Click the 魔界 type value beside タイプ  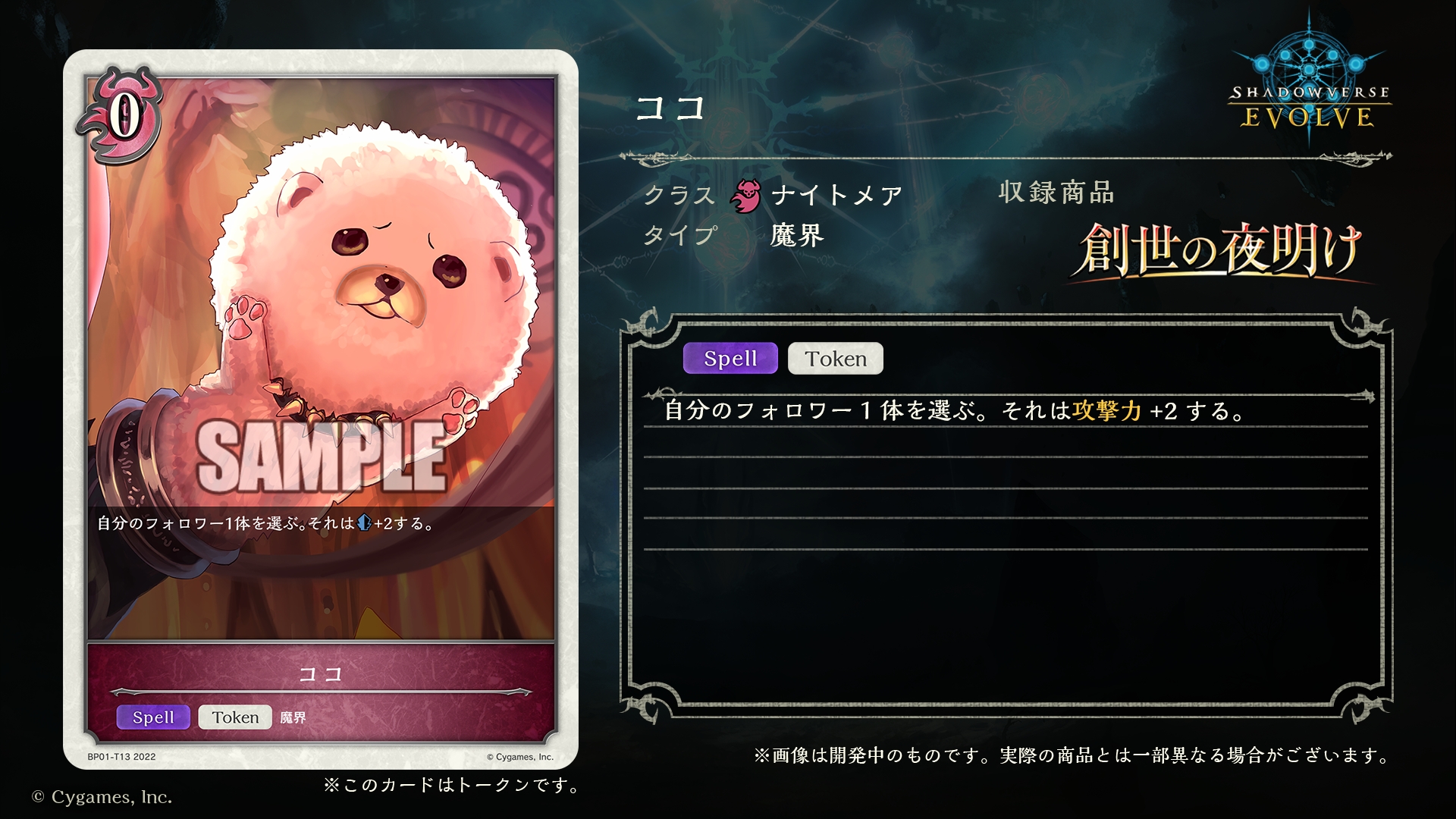[797, 236]
